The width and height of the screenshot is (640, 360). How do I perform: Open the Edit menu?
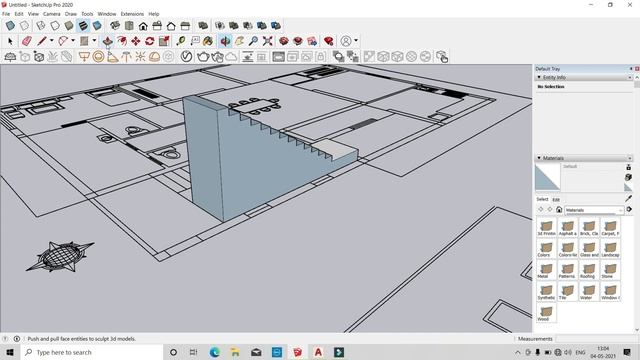pos(19,14)
